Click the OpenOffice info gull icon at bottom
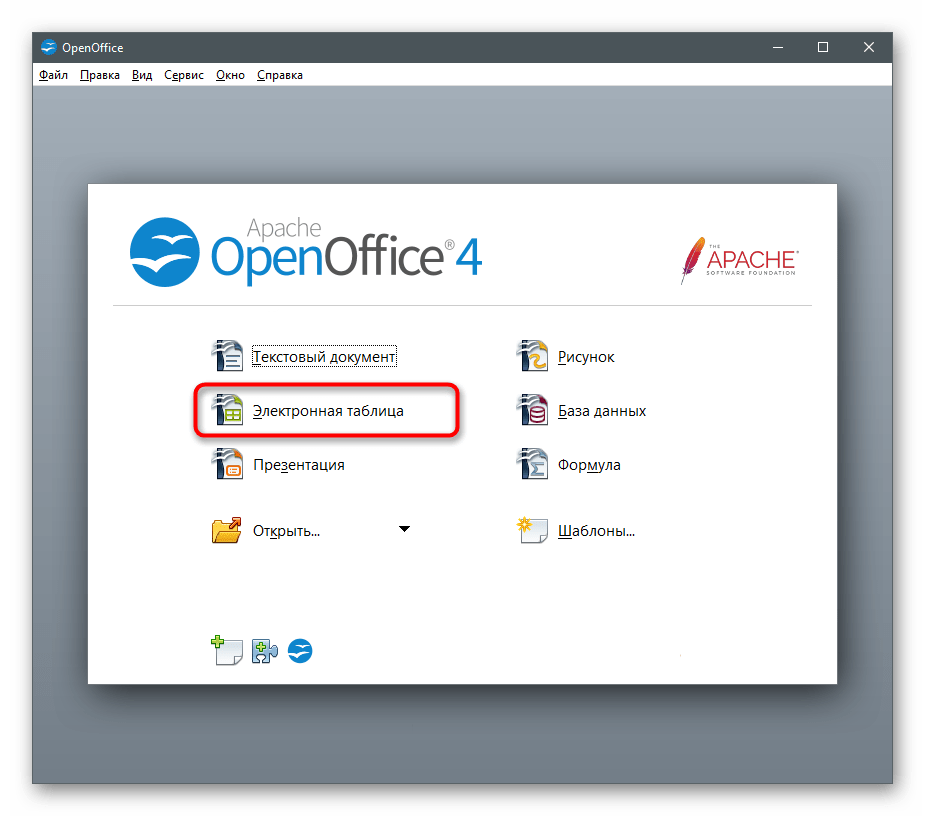 click(300, 651)
